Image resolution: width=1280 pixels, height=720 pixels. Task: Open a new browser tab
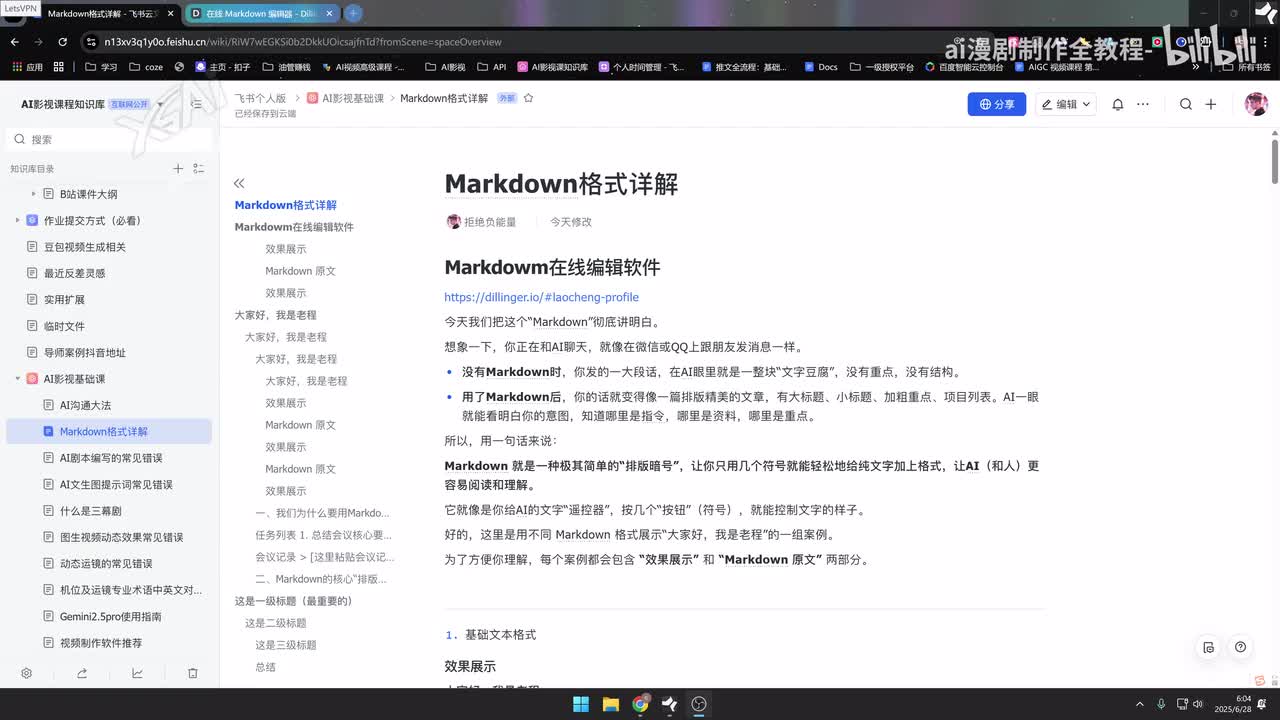pos(353,14)
